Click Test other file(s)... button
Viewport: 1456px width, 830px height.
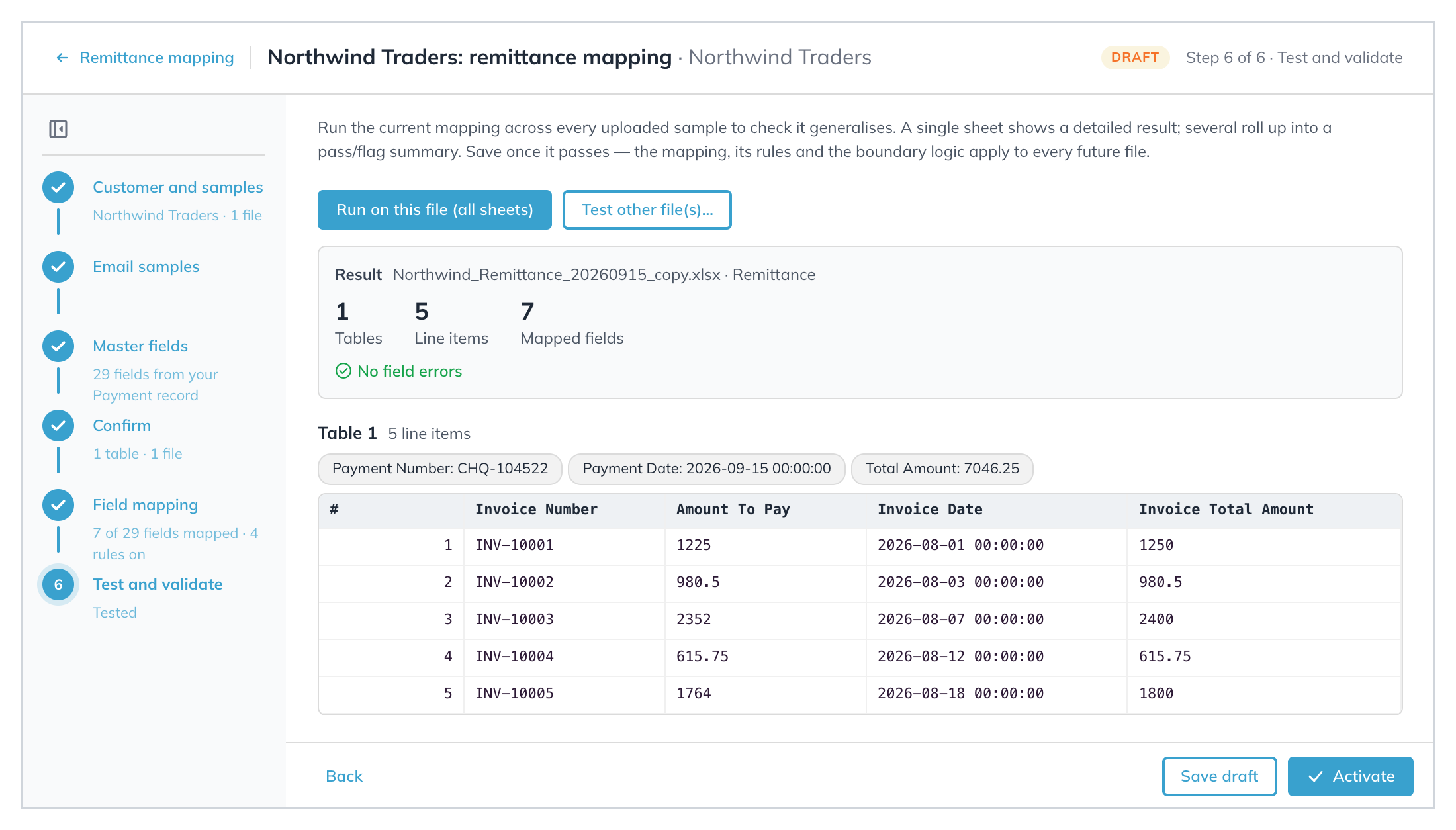point(647,210)
